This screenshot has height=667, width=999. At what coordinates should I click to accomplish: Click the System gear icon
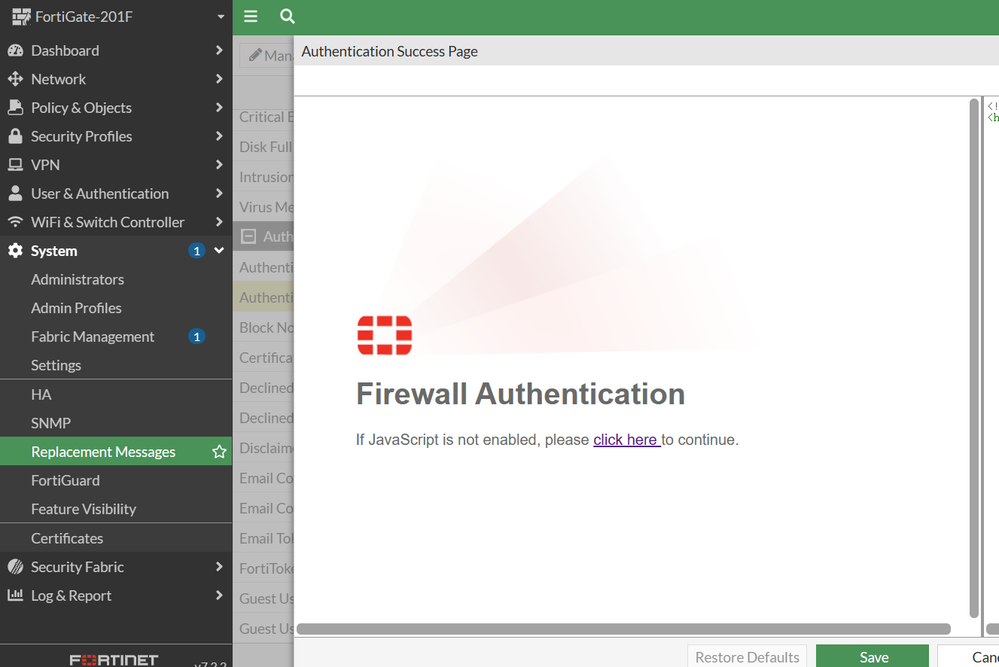coord(15,251)
